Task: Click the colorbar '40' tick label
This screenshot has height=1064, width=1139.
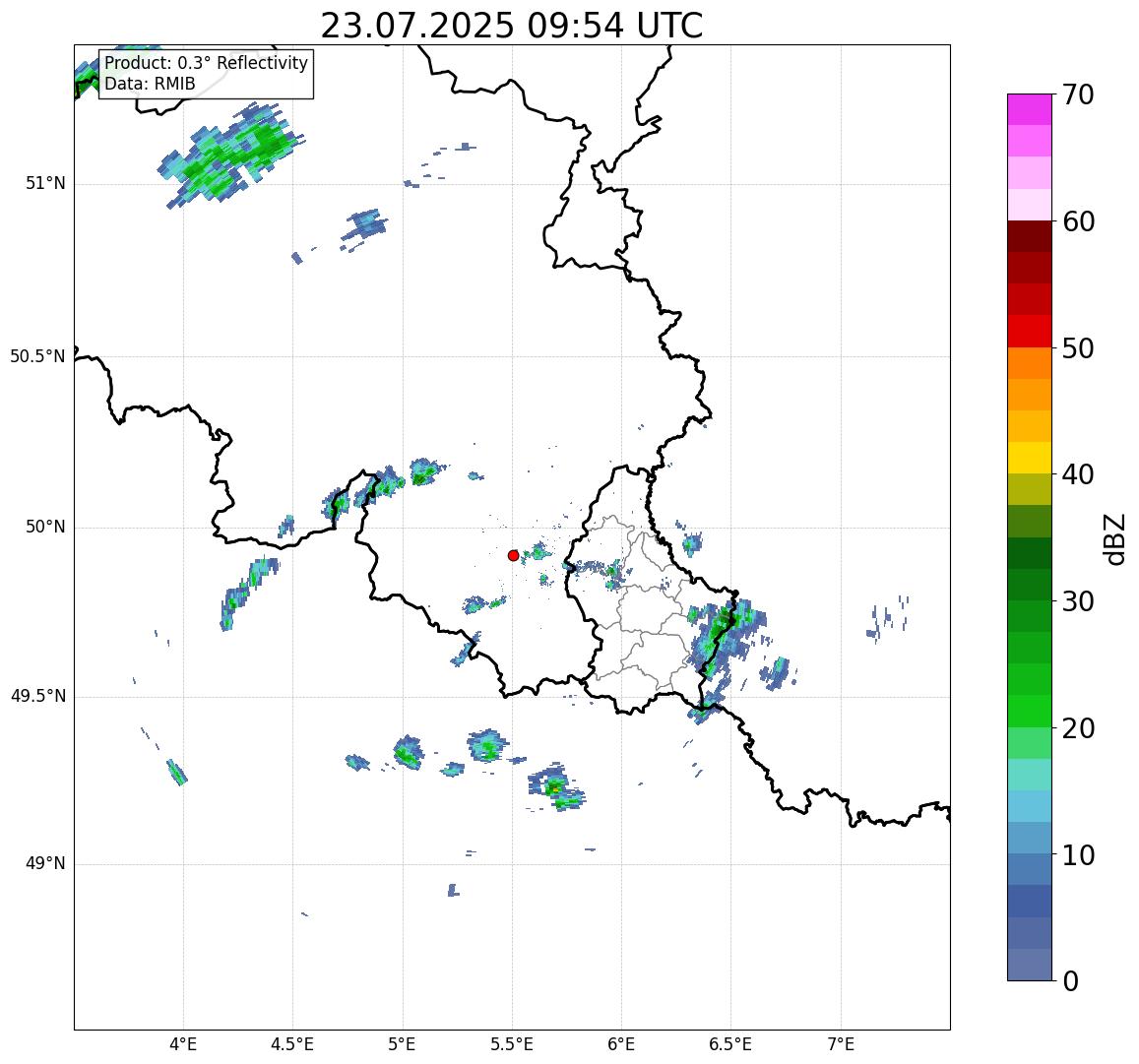Action: coord(1078,475)
